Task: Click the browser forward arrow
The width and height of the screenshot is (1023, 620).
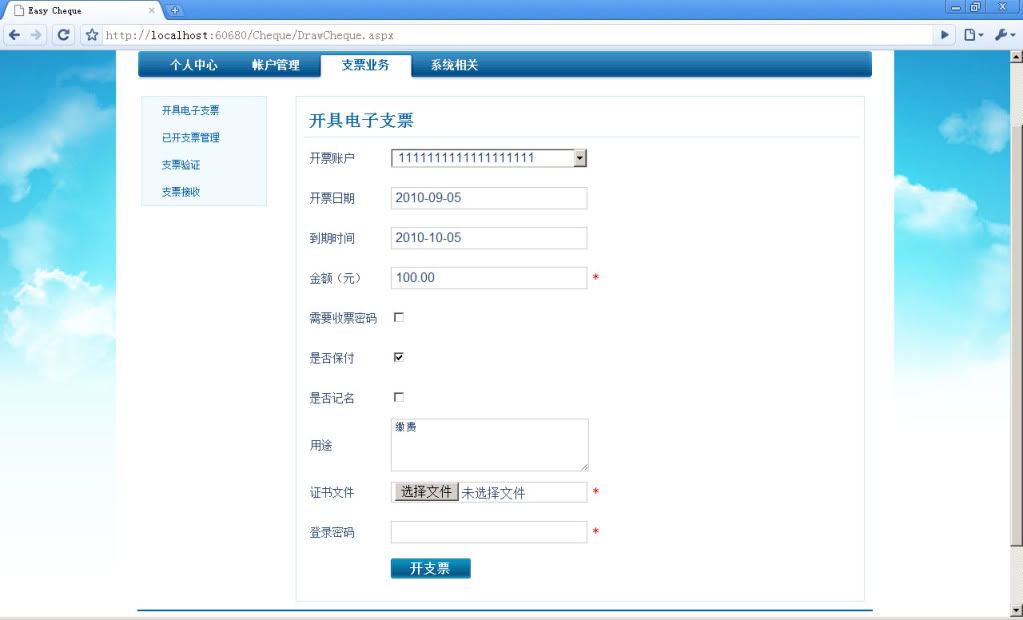Action: 37,35
